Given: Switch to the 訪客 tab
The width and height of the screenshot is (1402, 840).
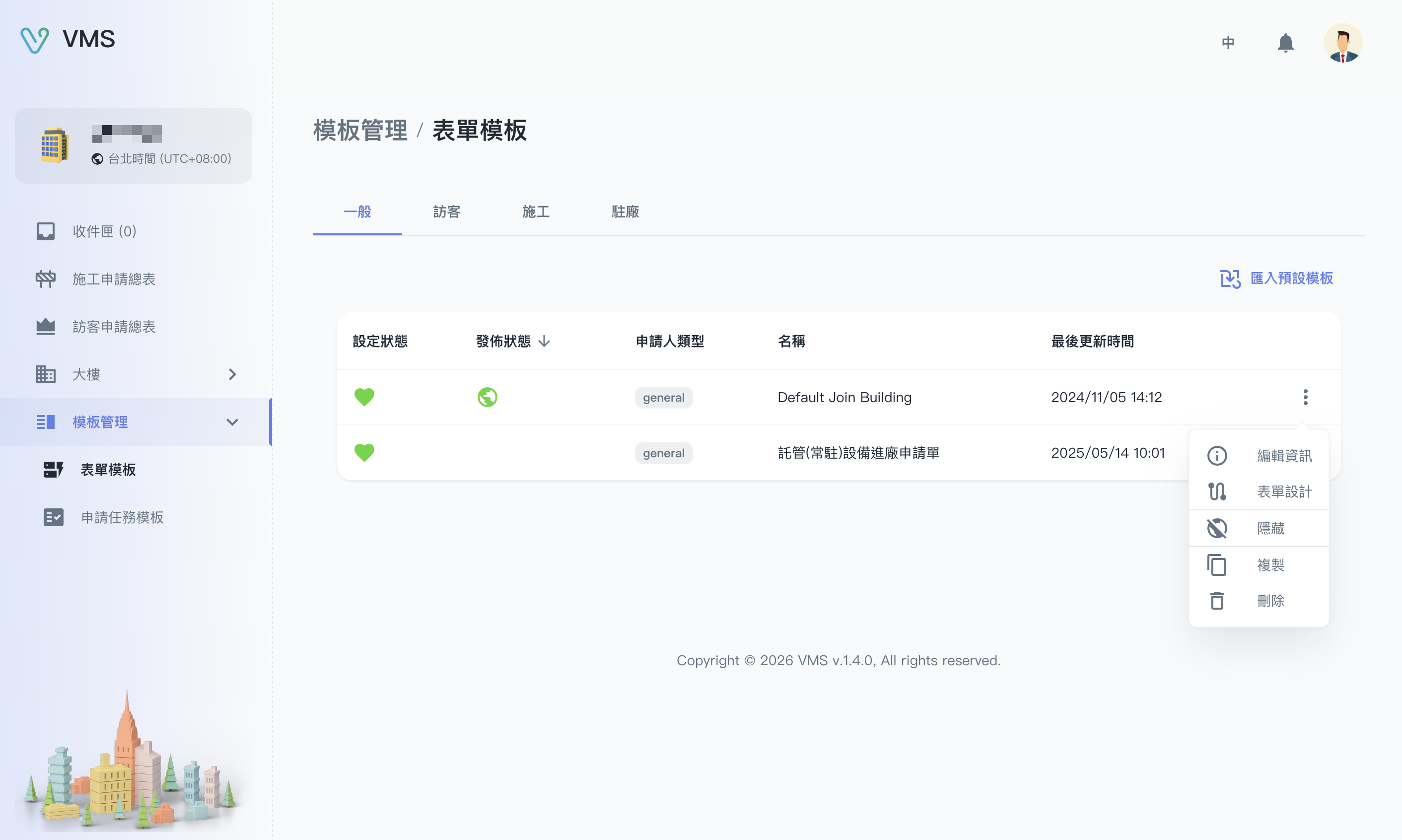Looking at the screenshot, I should [446, 211].
